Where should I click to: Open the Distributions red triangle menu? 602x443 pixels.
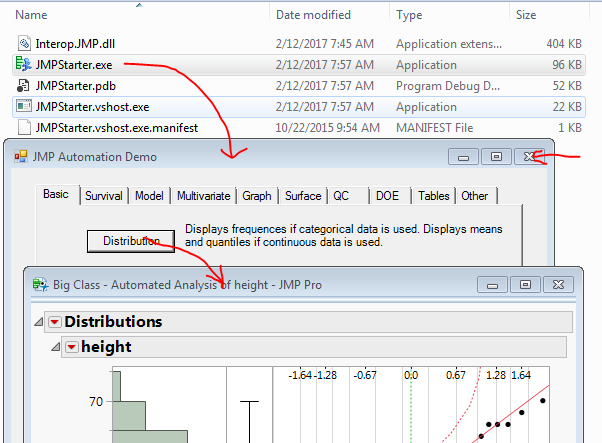point(55,322)
